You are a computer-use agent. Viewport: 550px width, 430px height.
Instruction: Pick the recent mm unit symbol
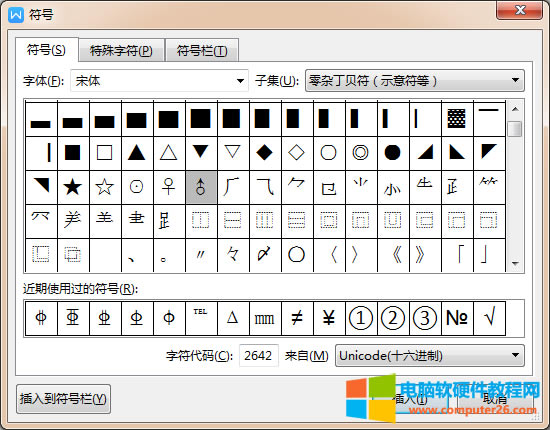264,318
